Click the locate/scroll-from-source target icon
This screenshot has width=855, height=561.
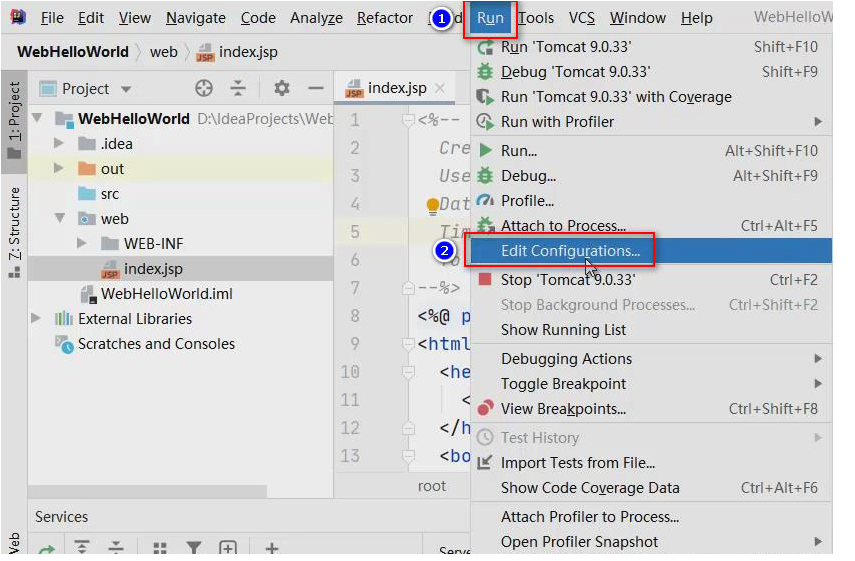(204, 88)
